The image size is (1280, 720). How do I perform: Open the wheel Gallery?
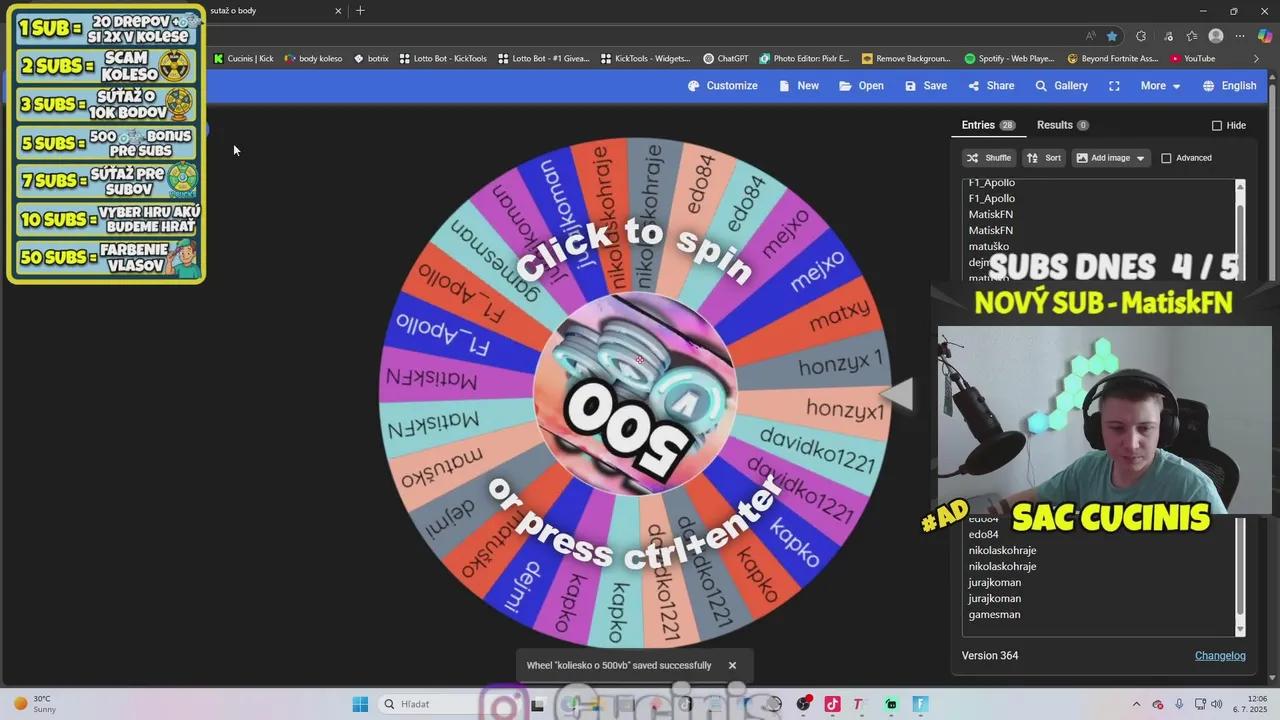(1061, 86)
